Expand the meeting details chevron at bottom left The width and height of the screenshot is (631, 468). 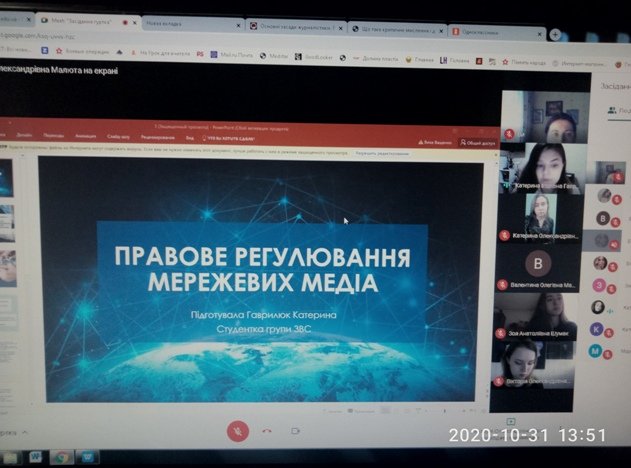point(25,433)
